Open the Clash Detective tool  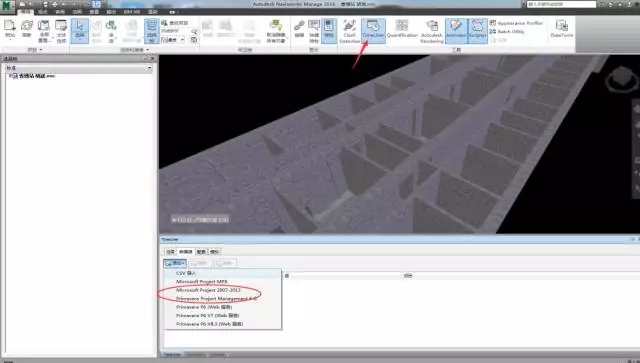[350, 31]
